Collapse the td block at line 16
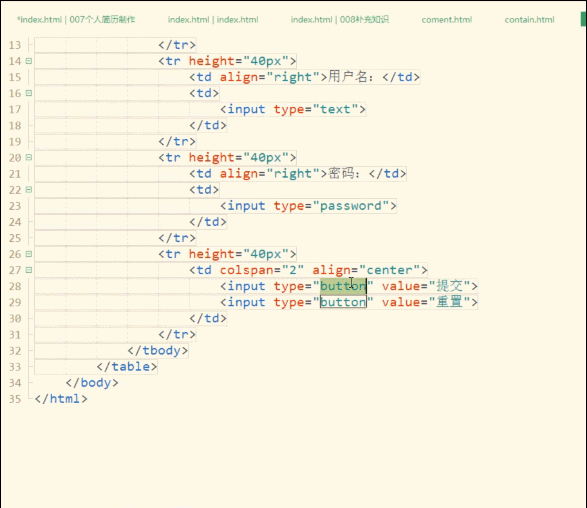 tap(29, 93)
